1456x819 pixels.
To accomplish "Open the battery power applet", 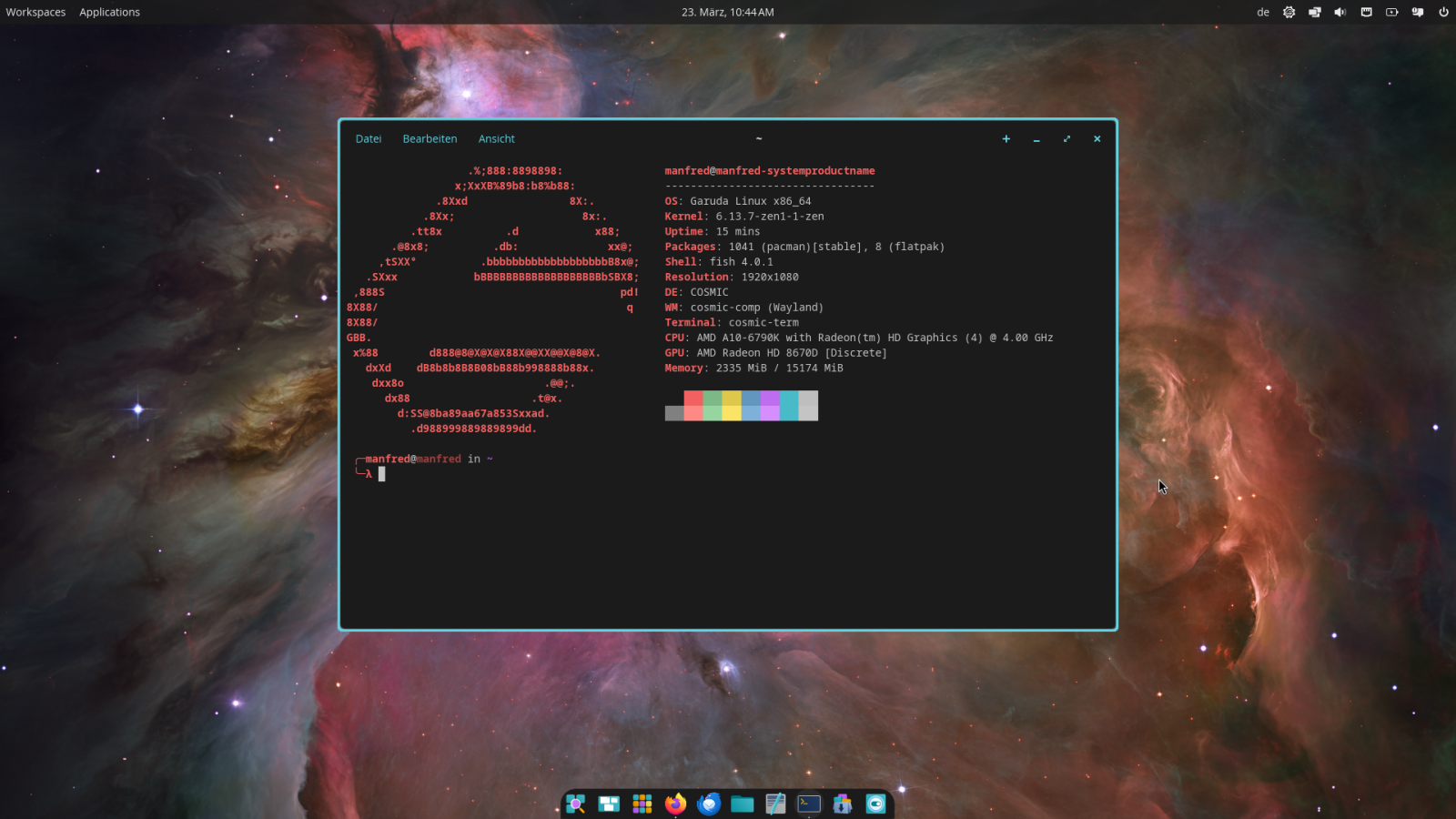I will coord(1391,12).
